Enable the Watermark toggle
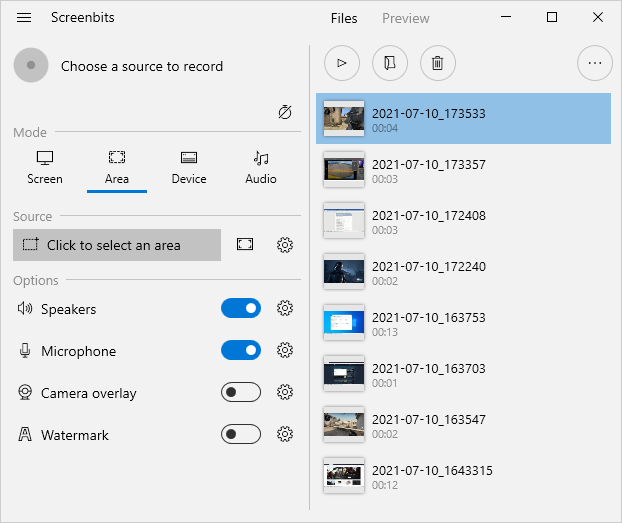This screenshot has height=523, width=622. tap(241, 434)
